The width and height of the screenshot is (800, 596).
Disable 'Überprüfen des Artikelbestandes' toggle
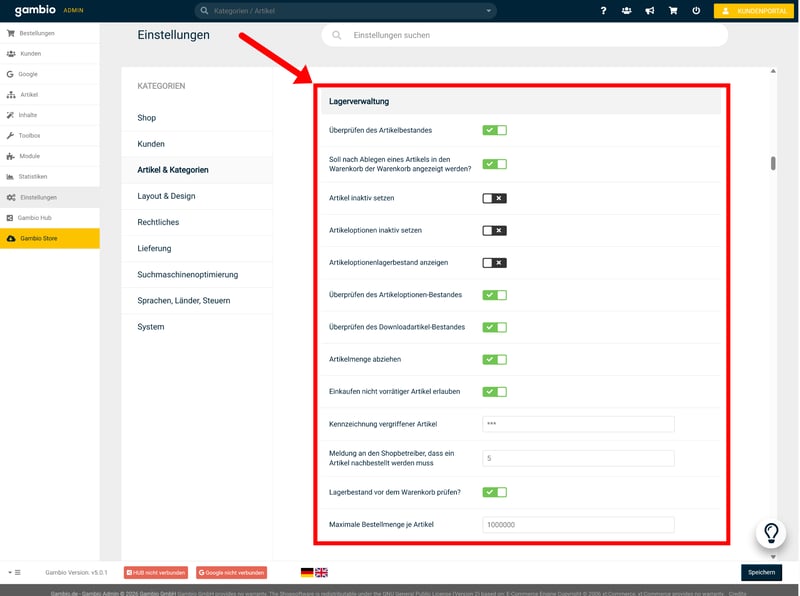494,130
